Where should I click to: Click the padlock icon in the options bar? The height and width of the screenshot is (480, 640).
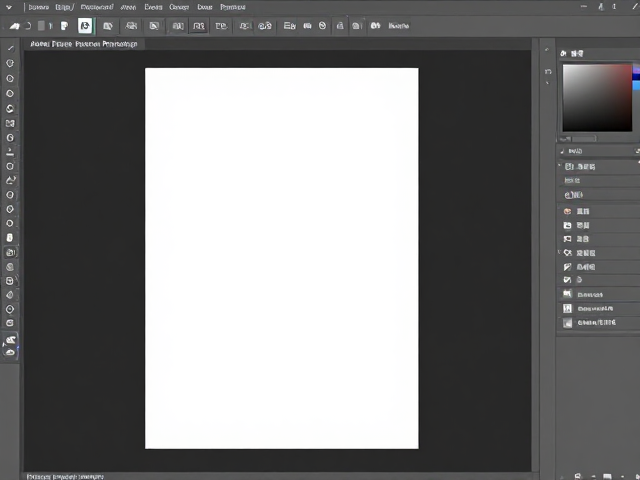coord(340,26)
